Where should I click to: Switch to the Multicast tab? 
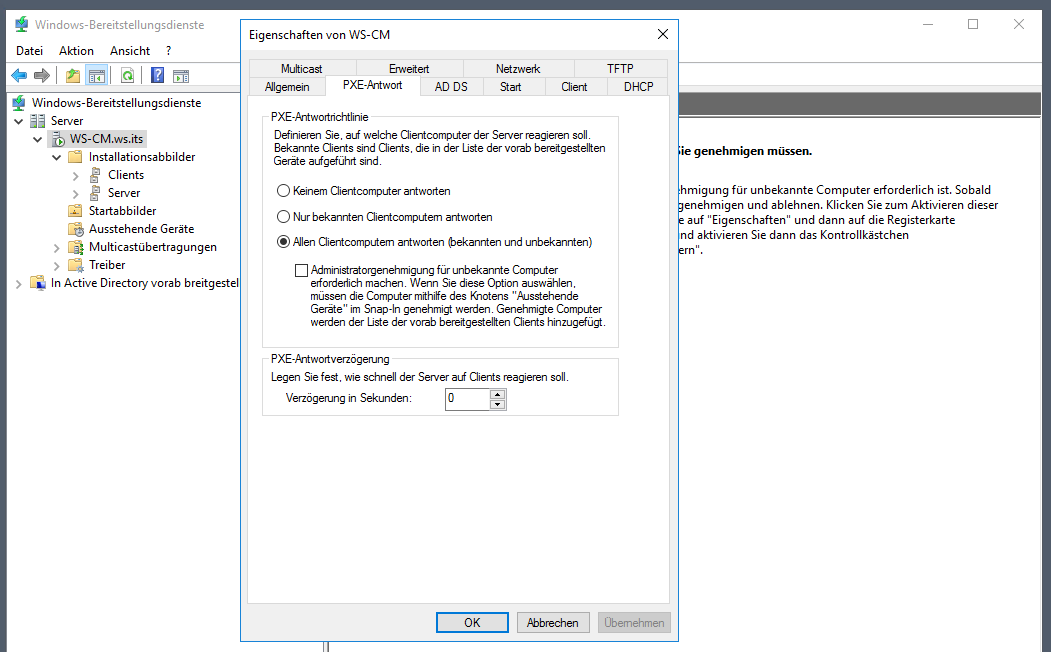click(302, 68)
